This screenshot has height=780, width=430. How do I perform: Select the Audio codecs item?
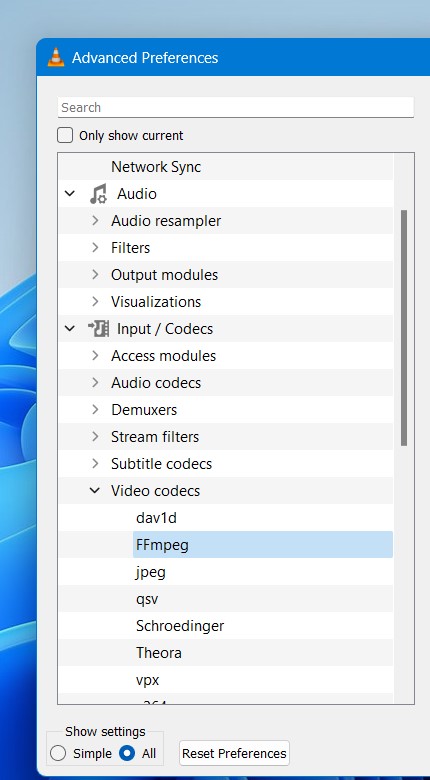[x=156, y=383]
